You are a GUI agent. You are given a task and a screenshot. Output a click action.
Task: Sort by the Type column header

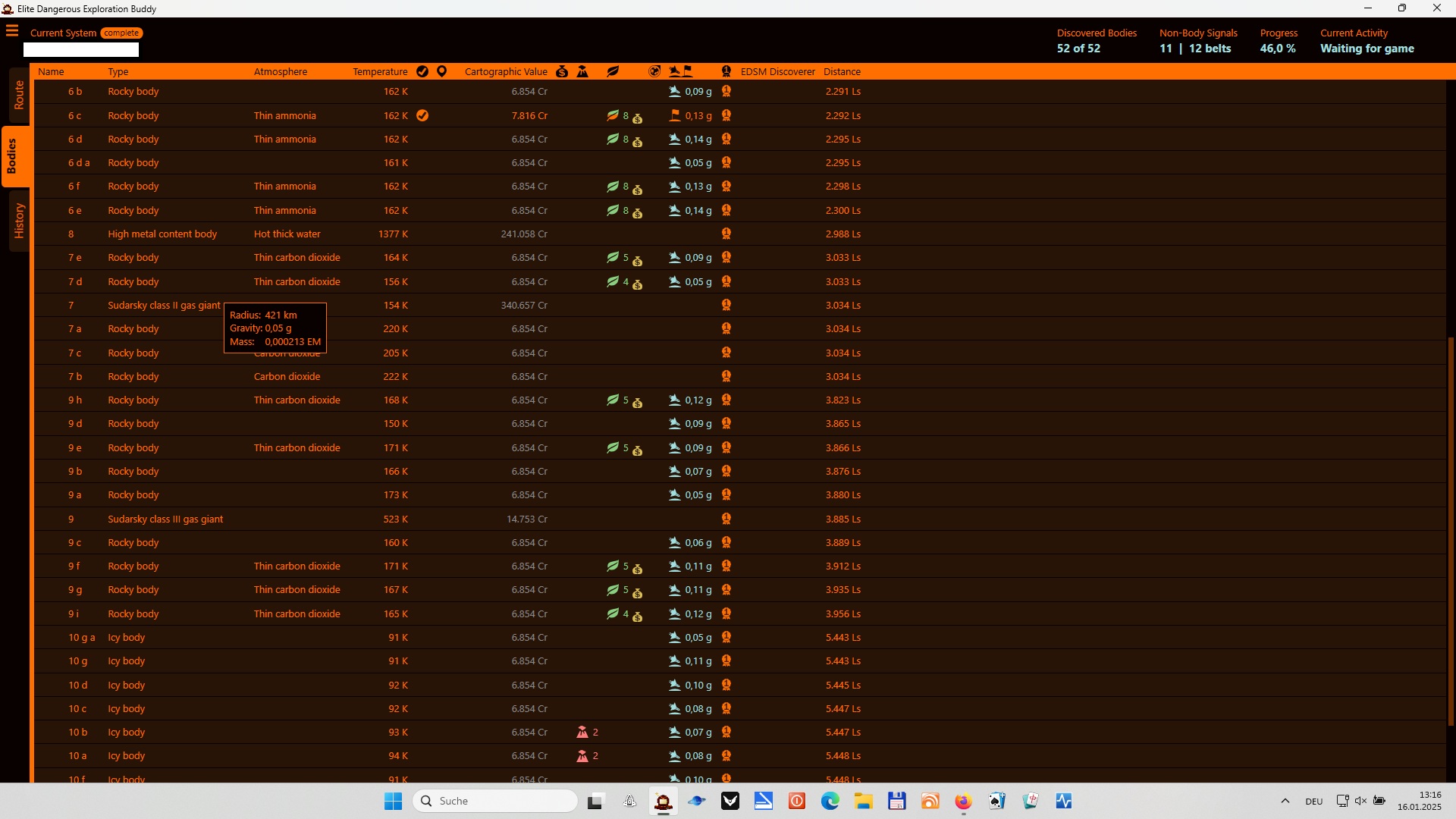click(x=118, y=71)
